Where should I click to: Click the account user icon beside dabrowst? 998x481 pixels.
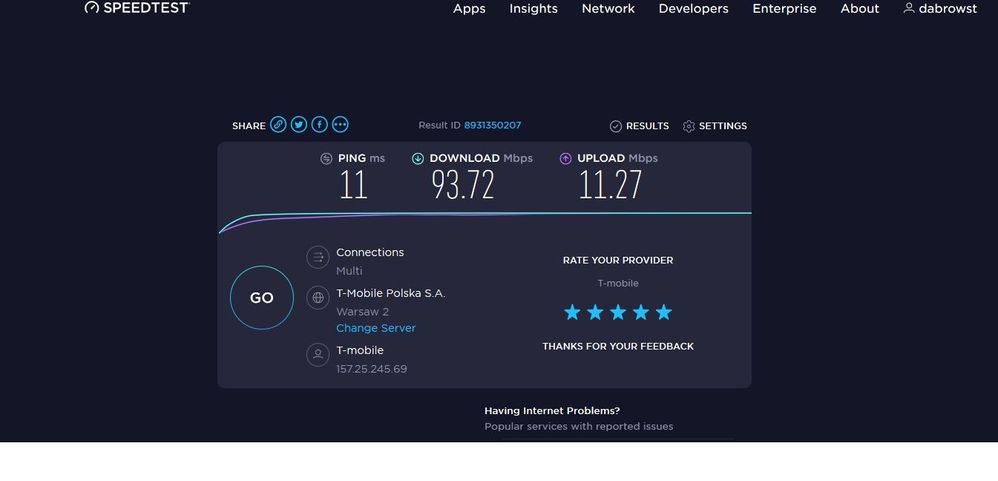click(909, 8)
